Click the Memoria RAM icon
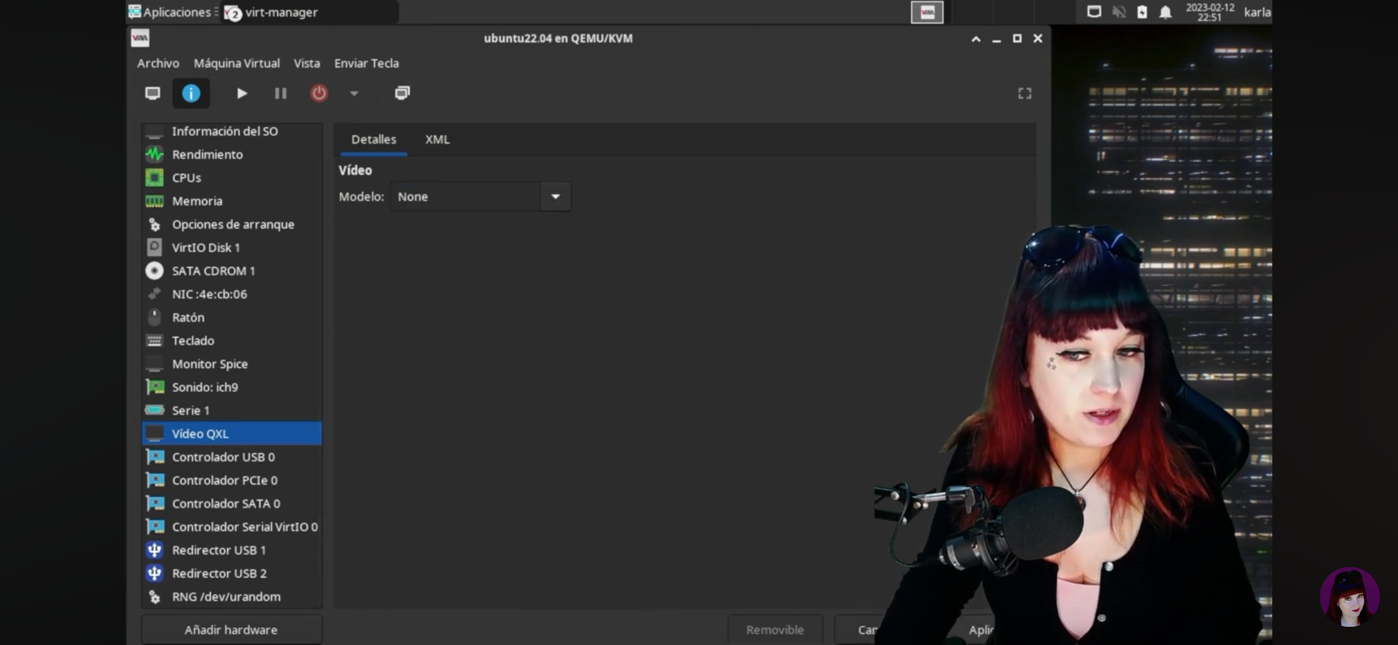 (154, 201)
